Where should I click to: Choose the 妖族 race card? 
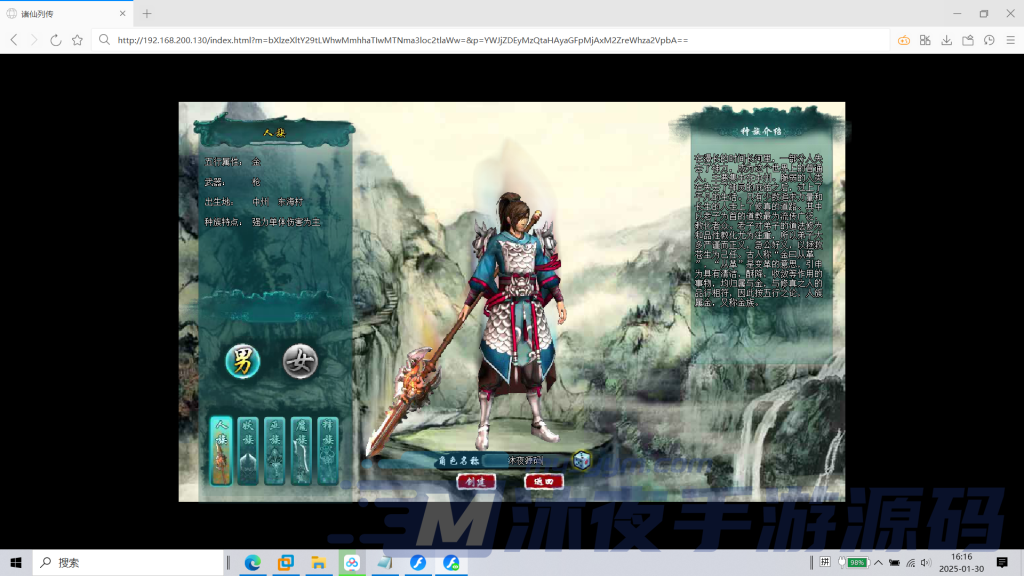click(x=248, y=451)
